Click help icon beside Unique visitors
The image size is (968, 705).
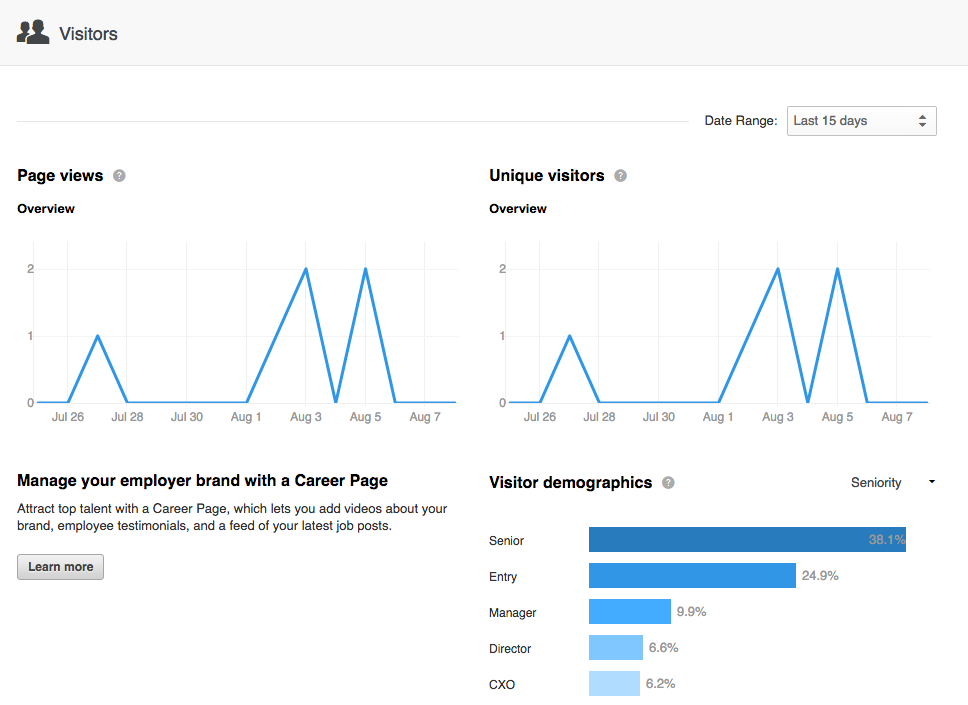click(620, 176)
